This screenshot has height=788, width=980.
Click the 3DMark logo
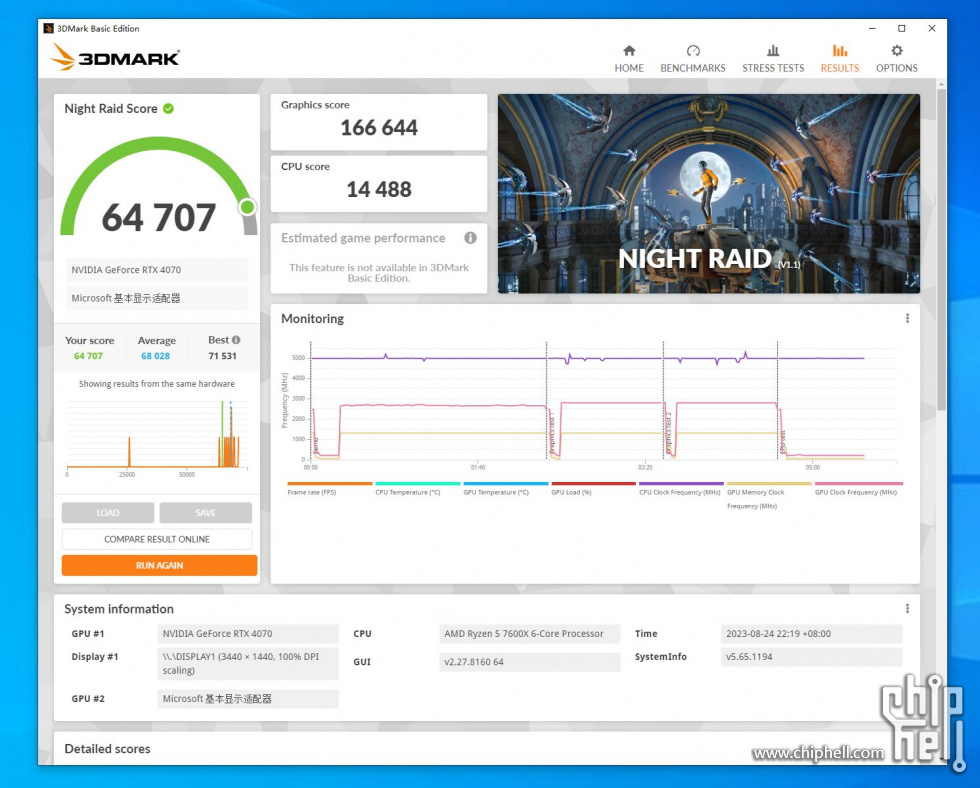[115, 57]
